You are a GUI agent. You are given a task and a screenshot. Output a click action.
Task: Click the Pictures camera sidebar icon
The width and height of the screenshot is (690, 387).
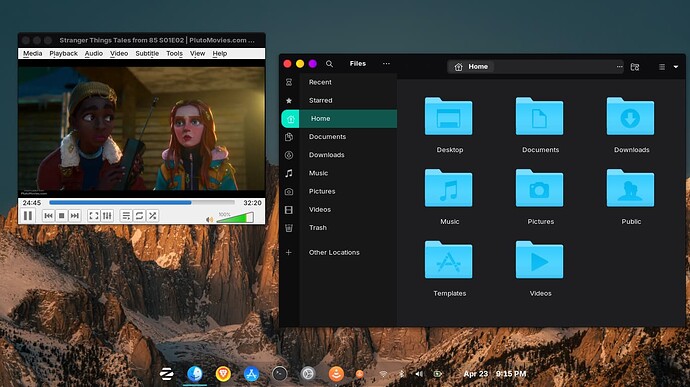(x=289, y=192)
